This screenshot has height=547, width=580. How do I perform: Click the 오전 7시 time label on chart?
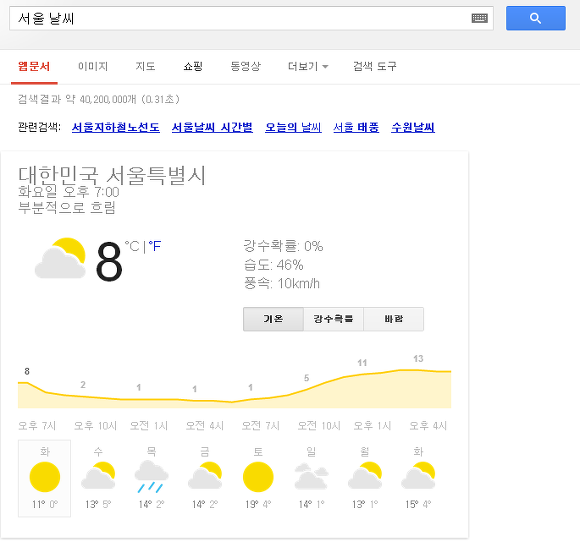[x=260, y=426]
